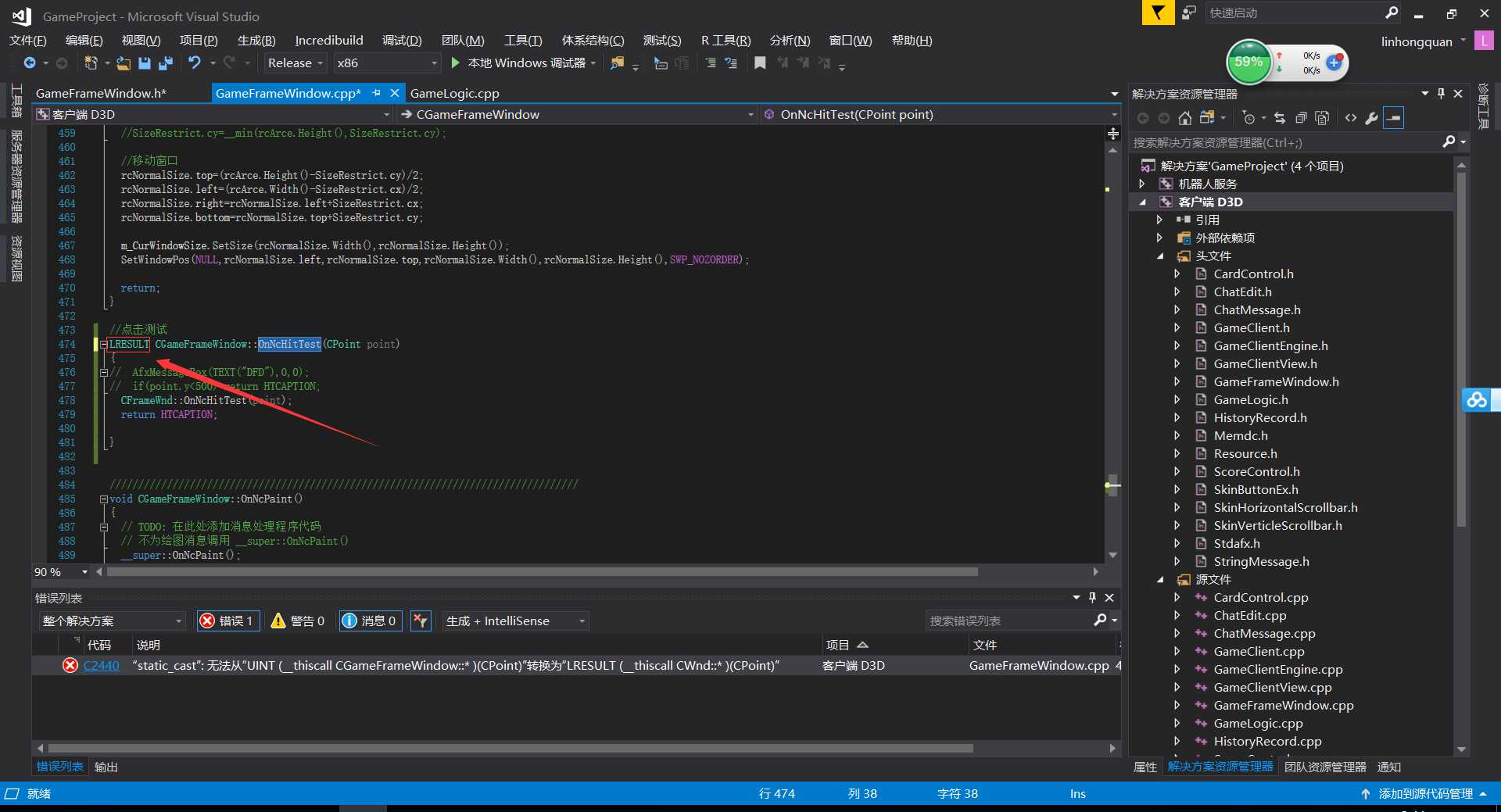The height and width of the screenshot is (812, 1501).
Task: Click the notifications flag icon in title bar
Action: pos(1158,13)
